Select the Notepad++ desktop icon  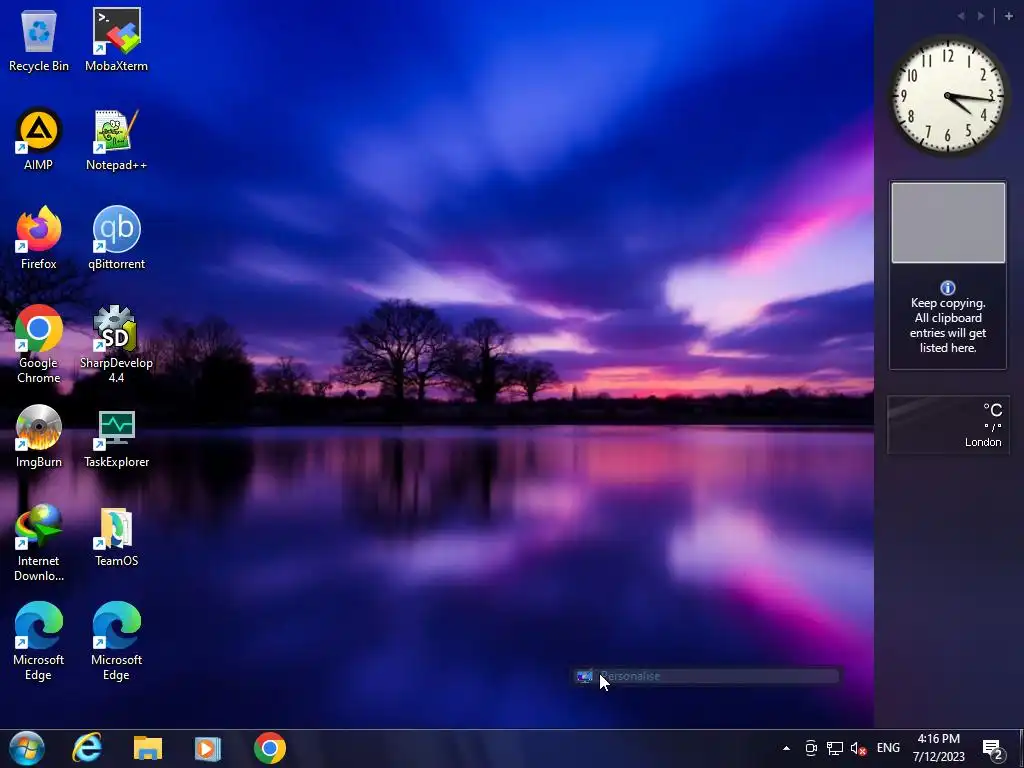coord(116,139)
